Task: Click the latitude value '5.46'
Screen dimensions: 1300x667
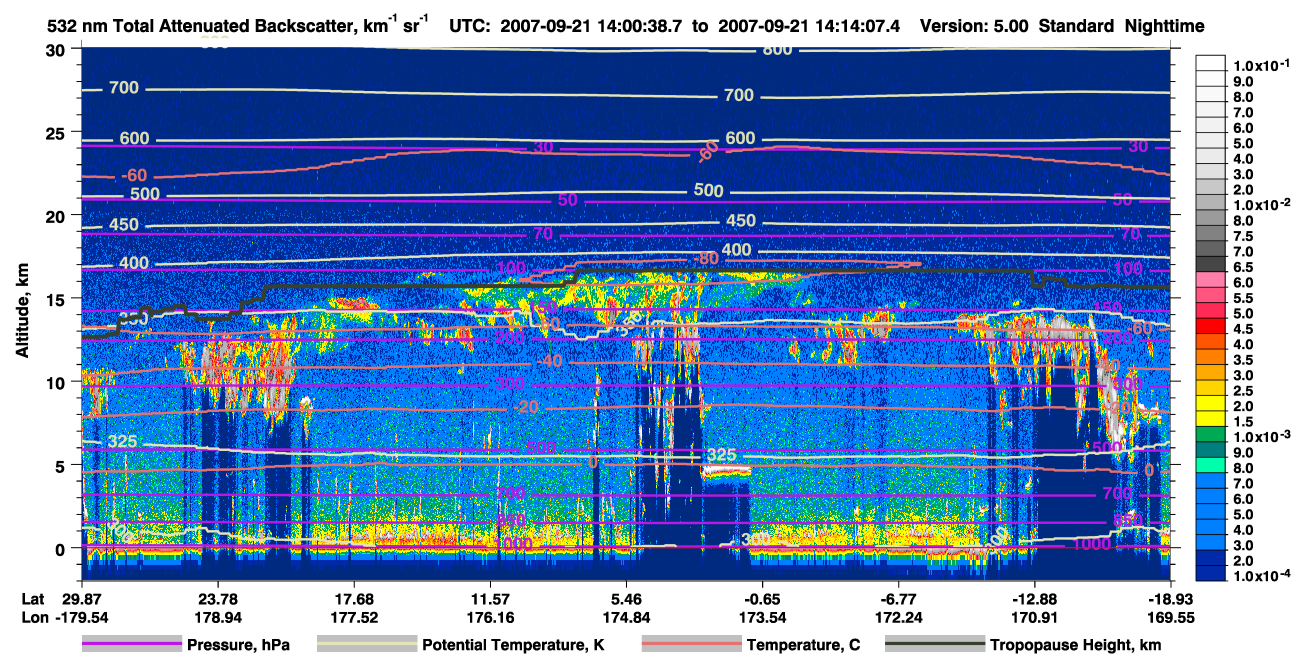Action: pyautogui.click(x=627, y=598)
